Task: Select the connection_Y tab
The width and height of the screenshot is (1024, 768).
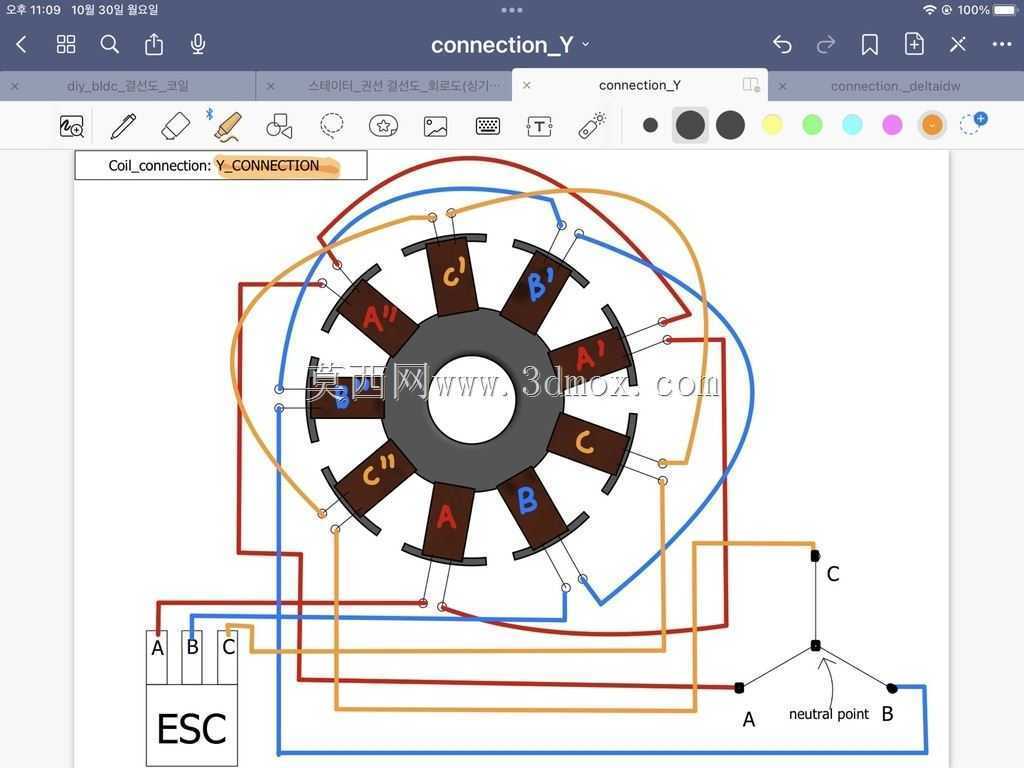Action: pyautogui.click(x=639, y=86)
